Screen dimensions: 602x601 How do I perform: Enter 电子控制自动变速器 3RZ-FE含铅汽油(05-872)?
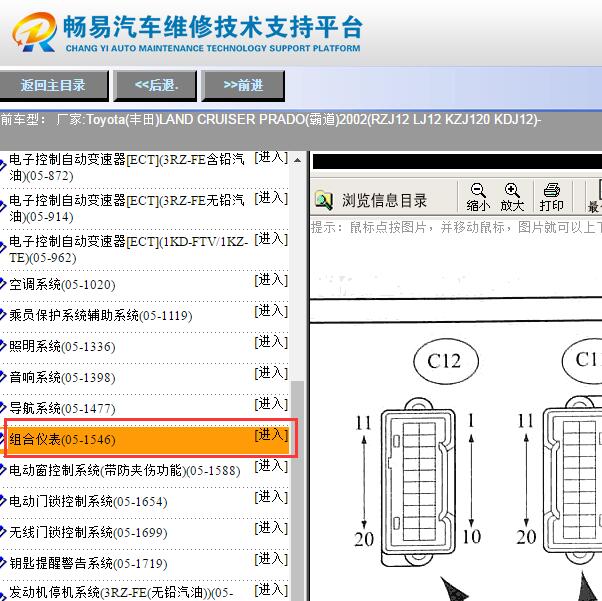click(271, 157)
